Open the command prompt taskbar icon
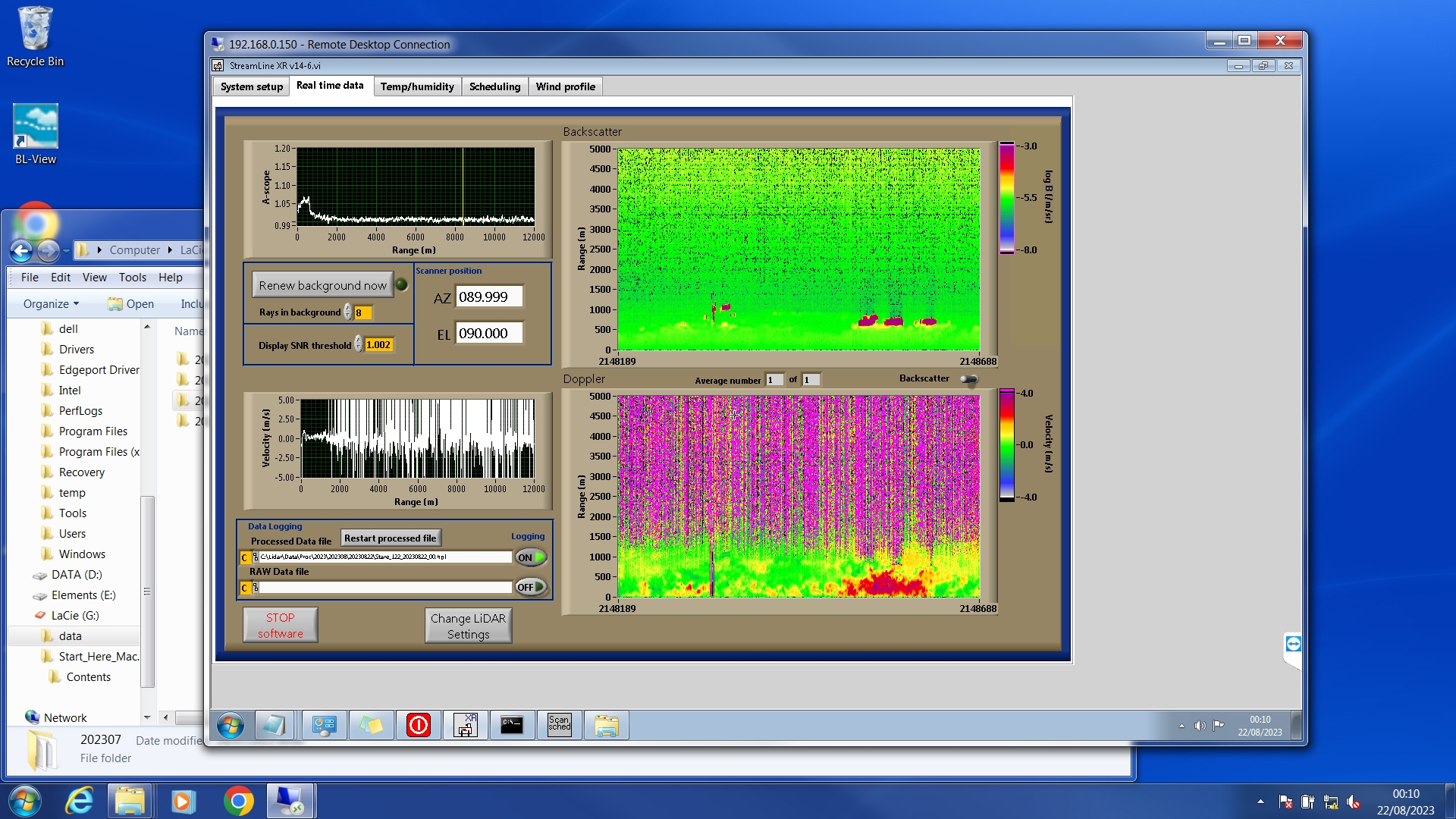This screenshot has width=1456, height=819. (x=512, y=726)
